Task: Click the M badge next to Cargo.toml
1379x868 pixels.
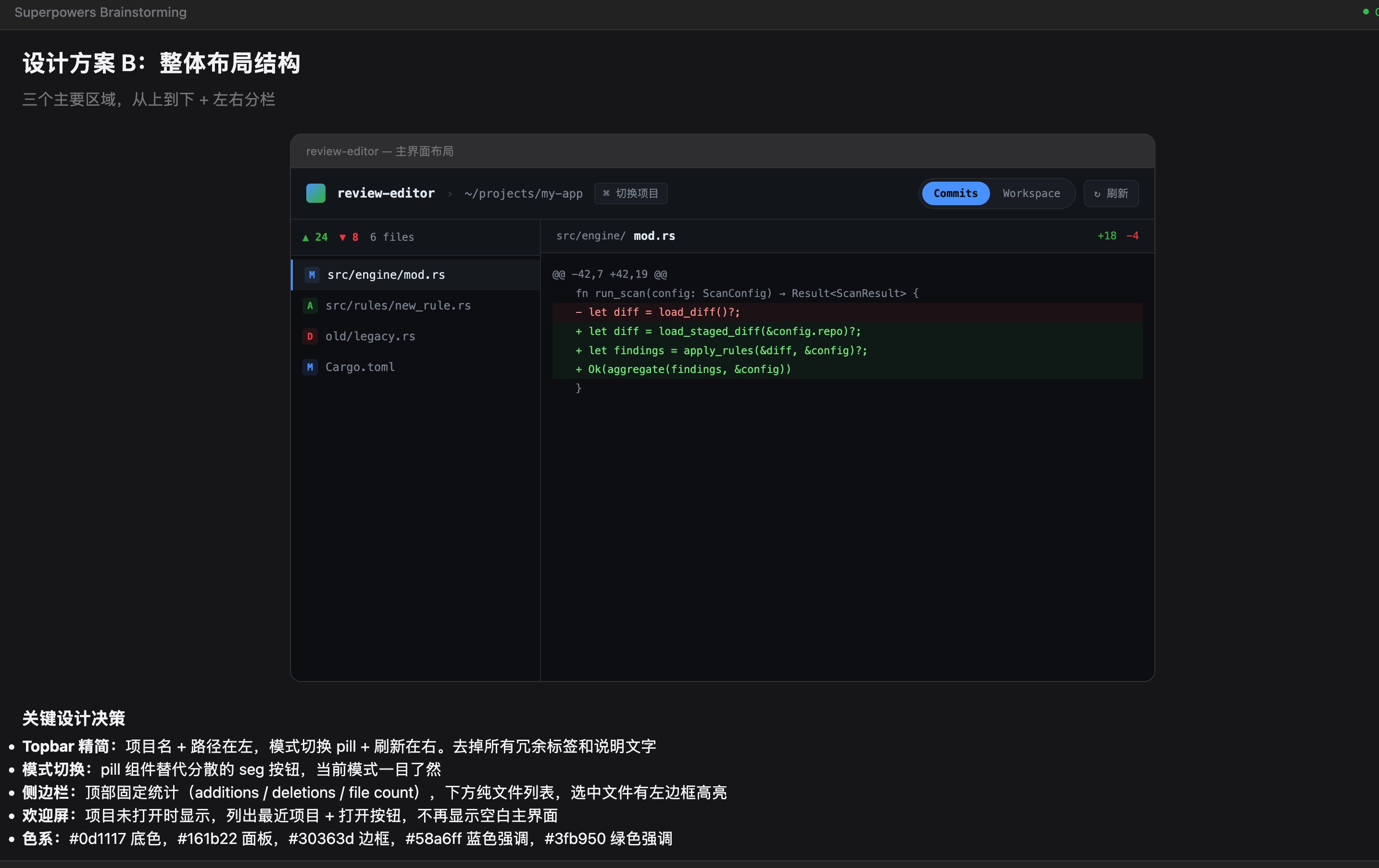Action: click(x=310, y=367)
